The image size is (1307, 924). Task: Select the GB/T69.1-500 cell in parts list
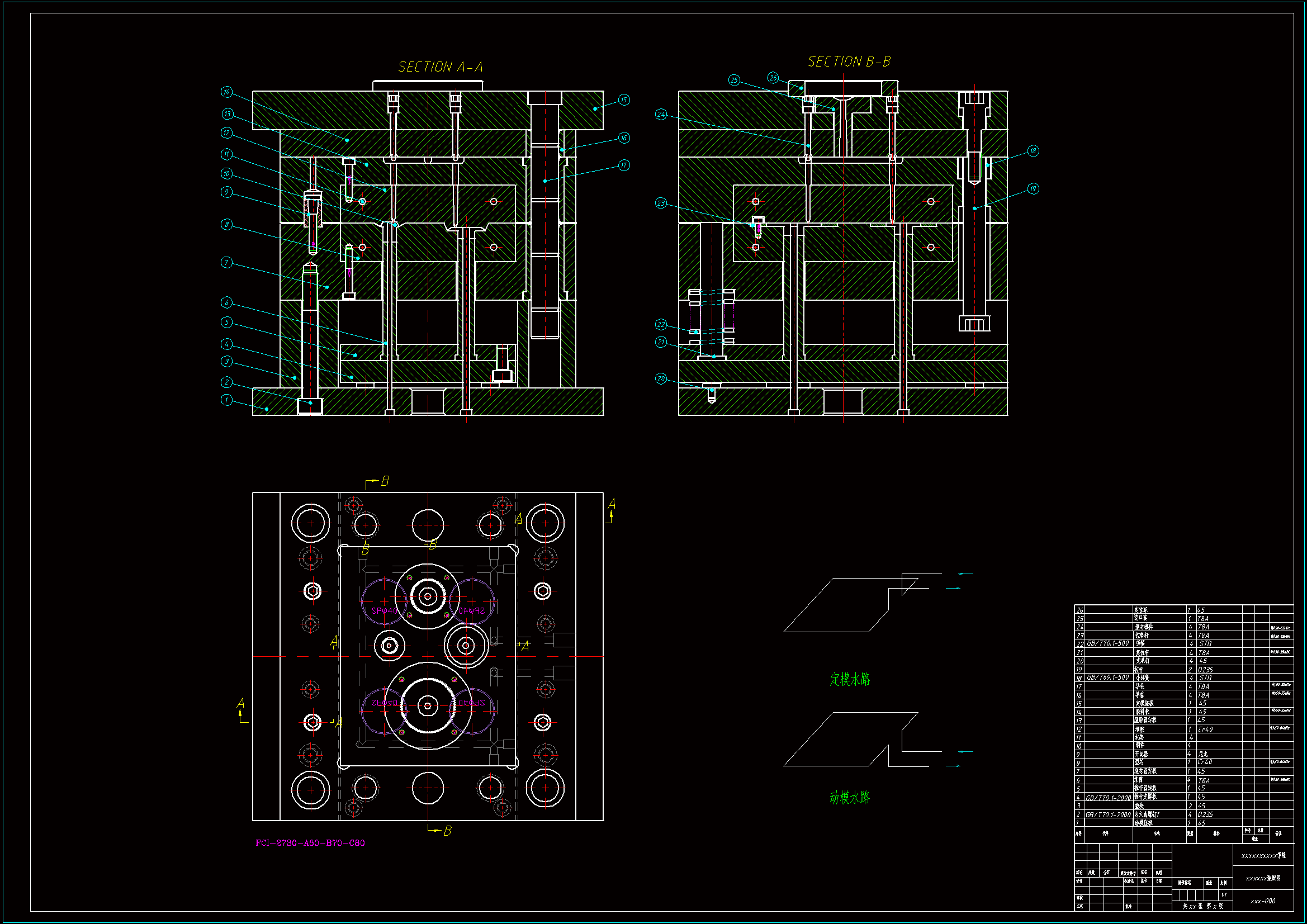pos(1107,677)
